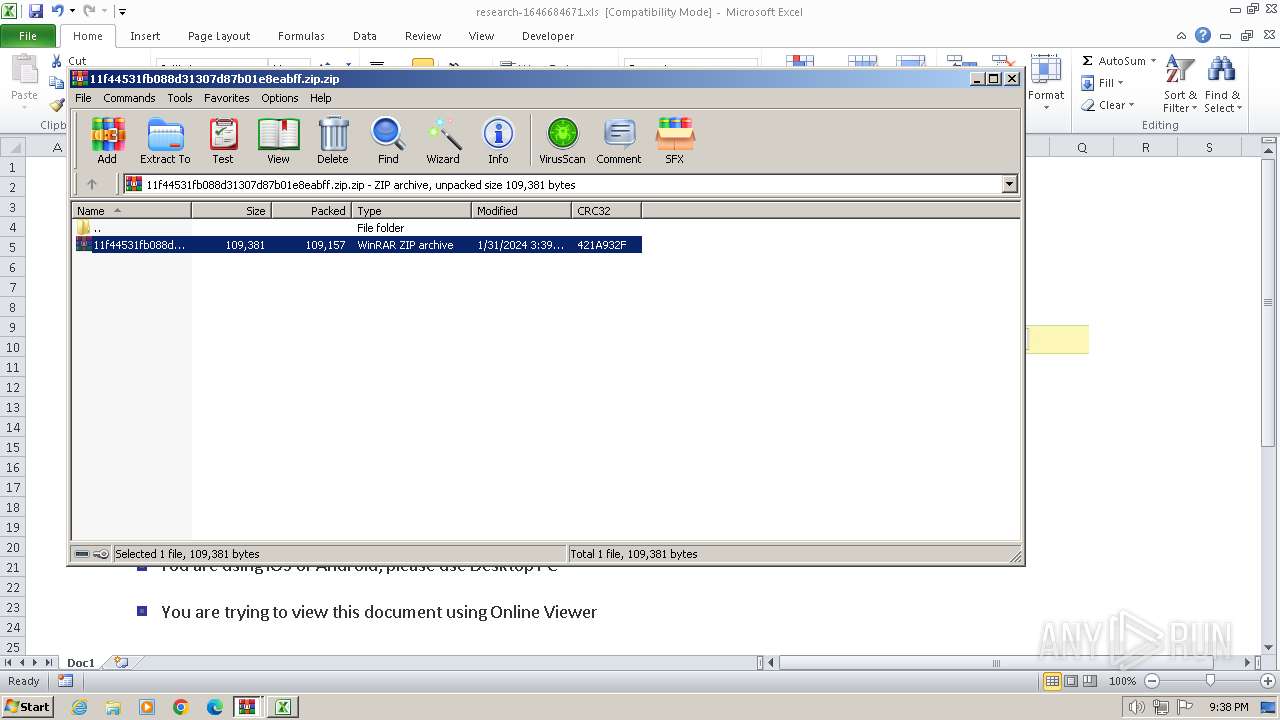This screenshot has width=1280, height=720.
Task: Click the media player taskbar icon
Action: [147, 707]
